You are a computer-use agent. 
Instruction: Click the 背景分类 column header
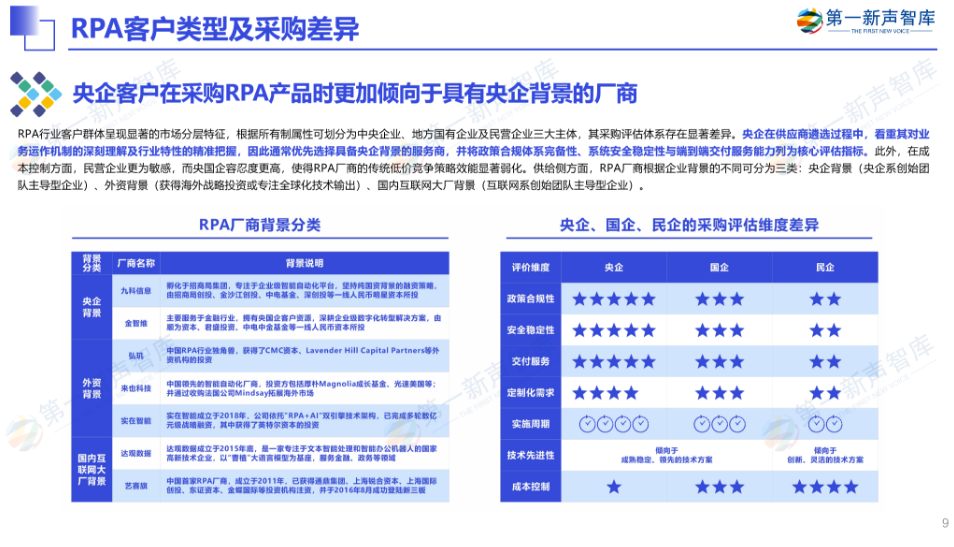pos(92,263)
